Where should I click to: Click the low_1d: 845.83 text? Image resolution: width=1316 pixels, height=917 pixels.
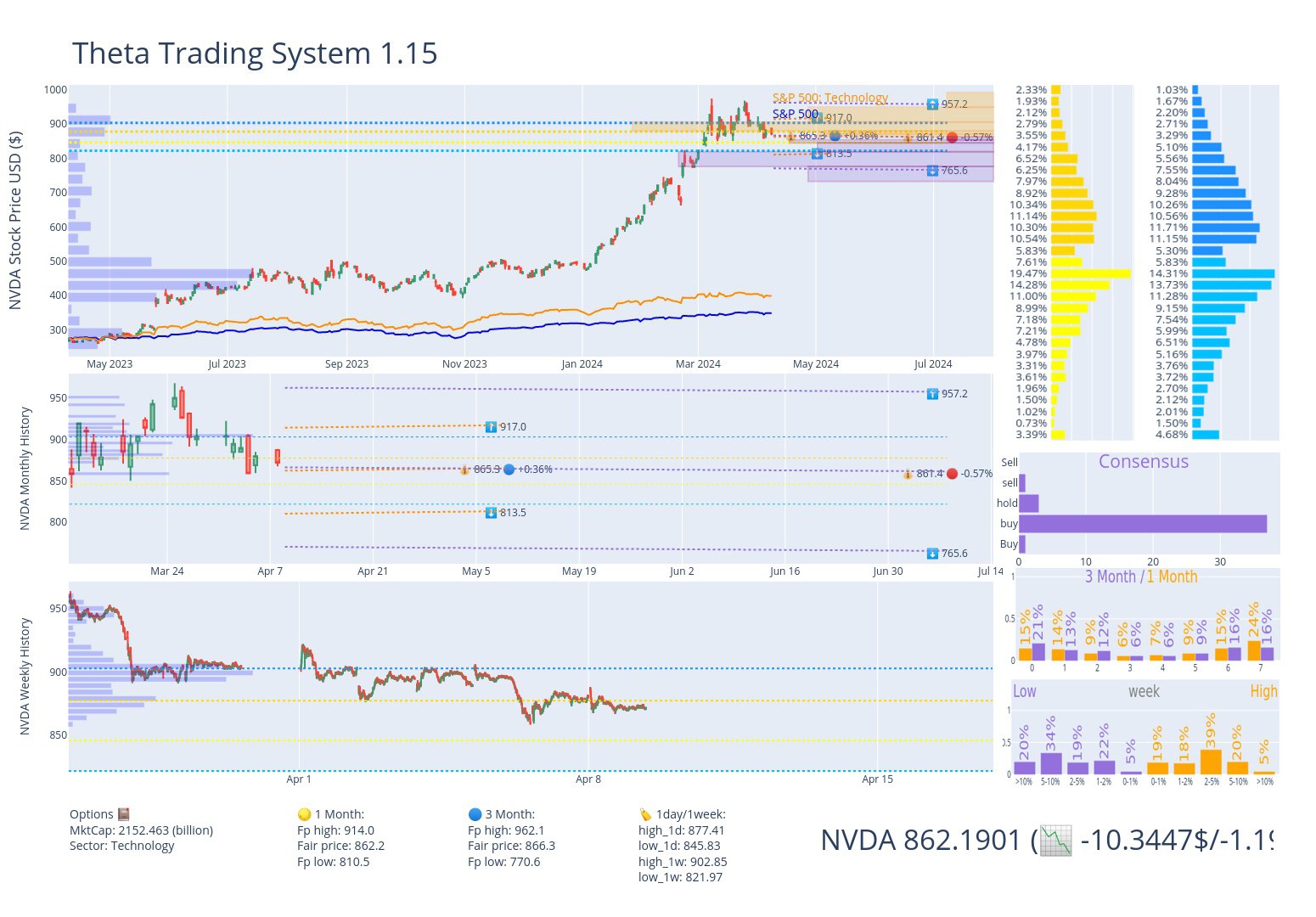pyautogui.click(x=679, y=846)
